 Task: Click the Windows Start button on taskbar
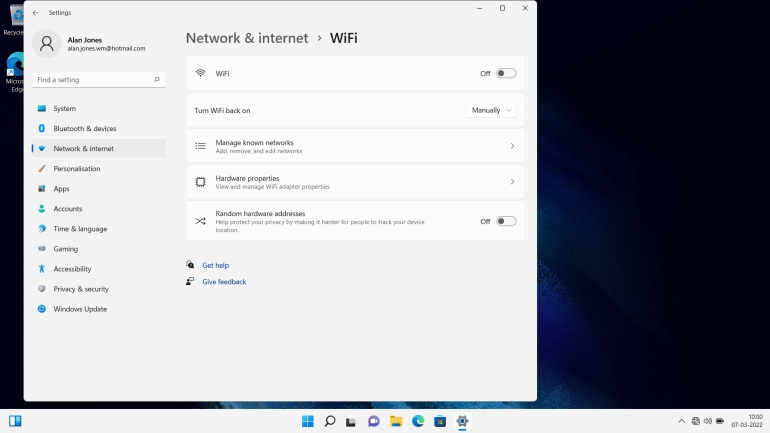click(x=307, y=421)
